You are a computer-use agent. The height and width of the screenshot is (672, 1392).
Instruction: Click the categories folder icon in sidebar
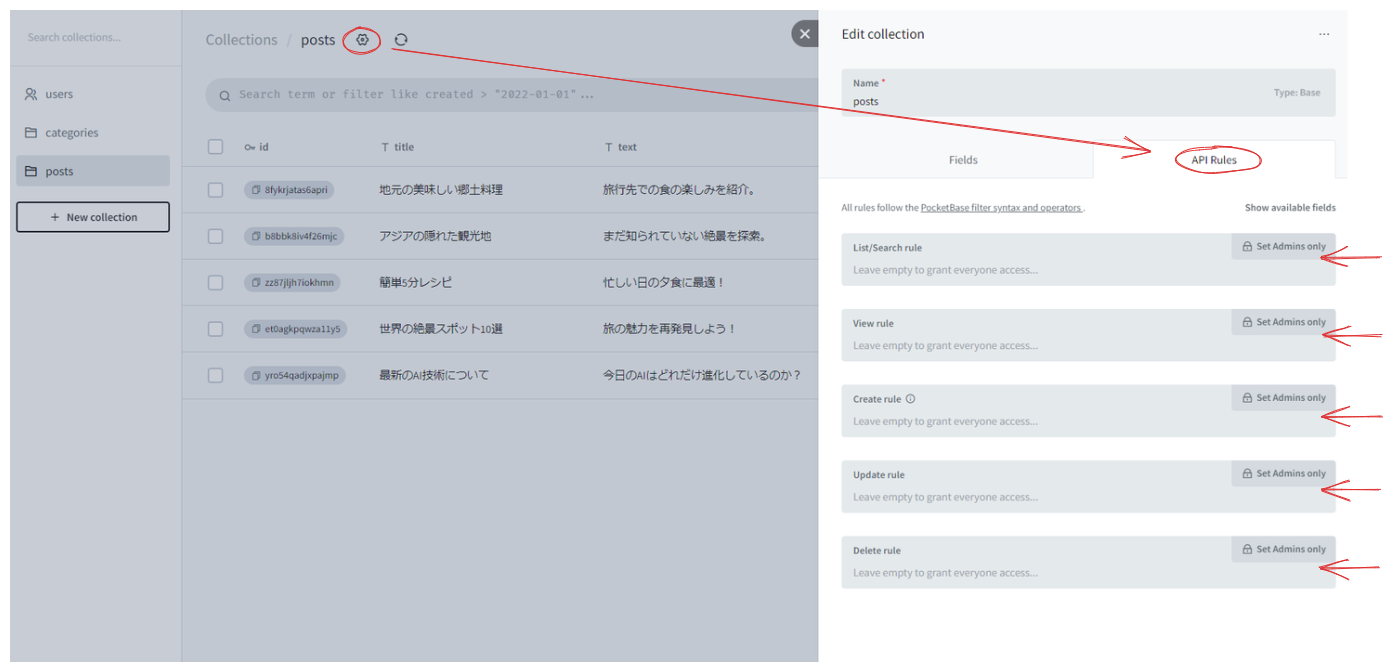[x=31, y=133]
